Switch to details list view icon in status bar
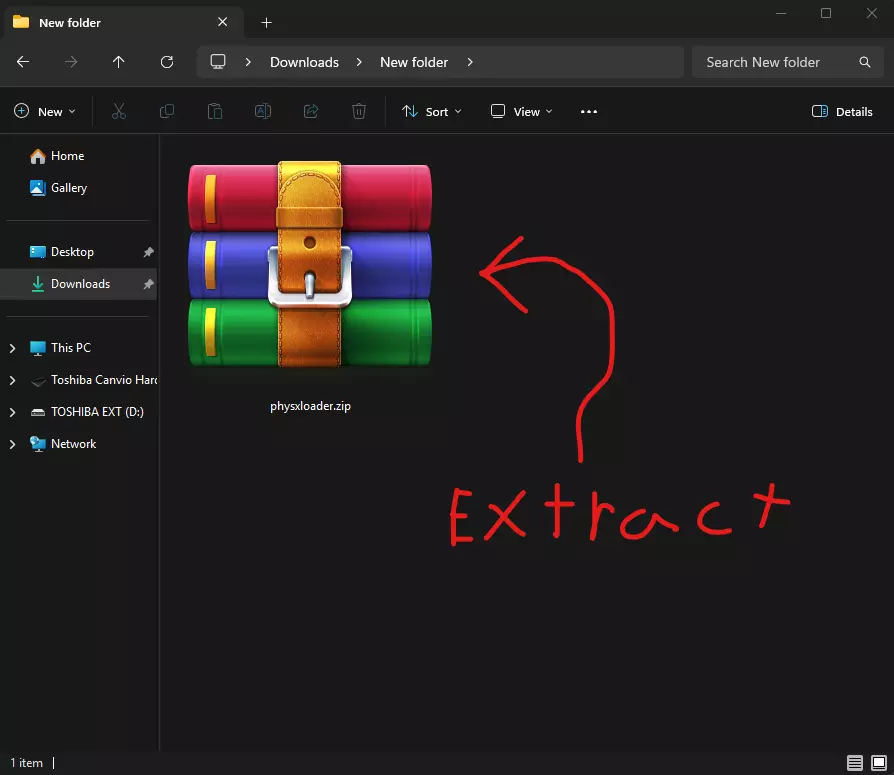The width and height of the screenshot is (894, 775). click(854, 762)
